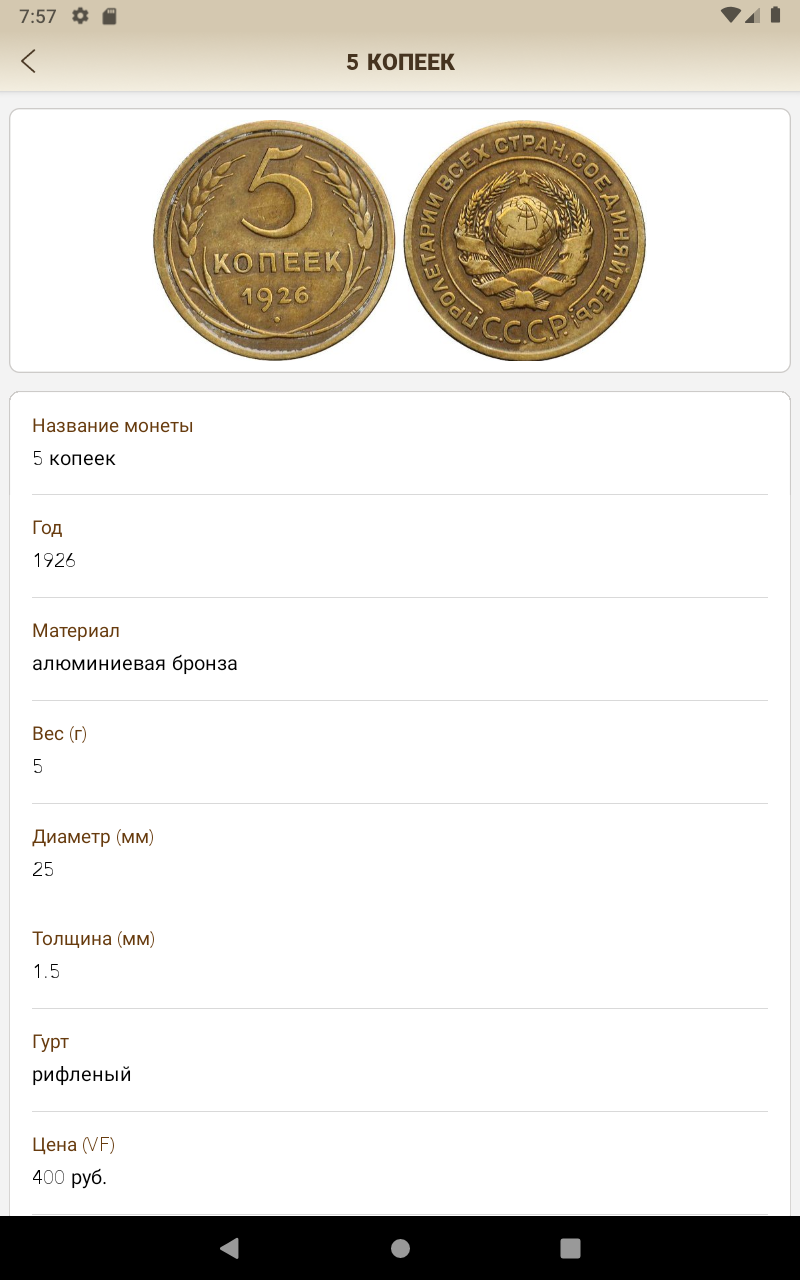Tap the battery status icon
Image resolution: width=800 pixels, height=1280 pixels.
[775, 16]
